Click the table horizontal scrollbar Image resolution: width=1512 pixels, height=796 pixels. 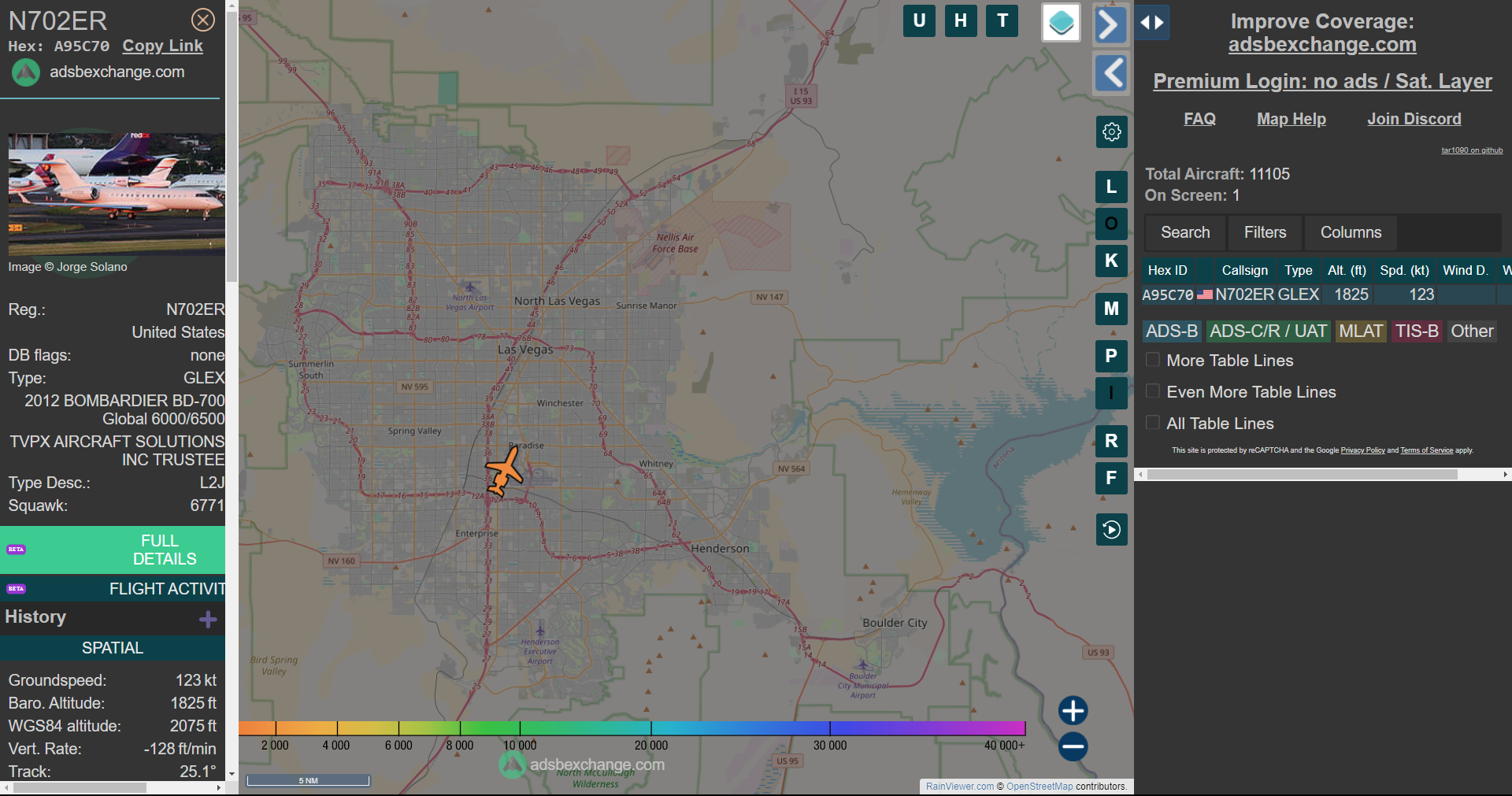click(1302, 475)
